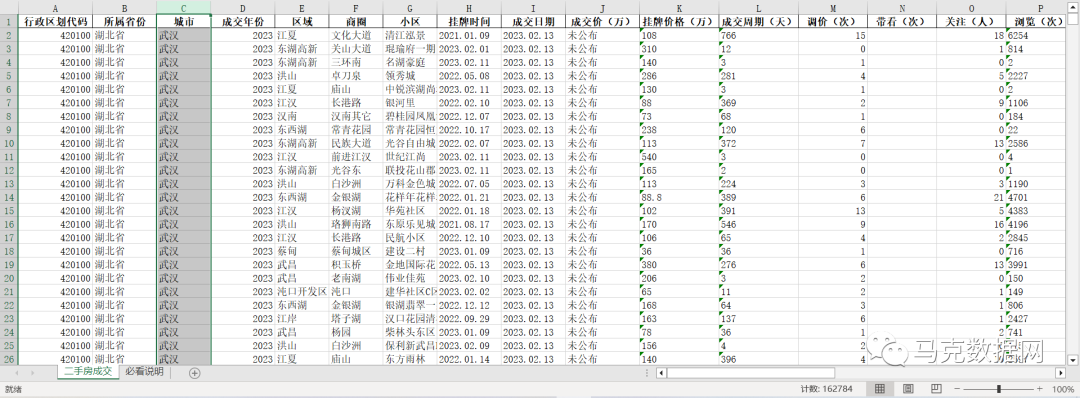
Task: Click horizontal scrollbar right arrow
Action: (1060, 373)
